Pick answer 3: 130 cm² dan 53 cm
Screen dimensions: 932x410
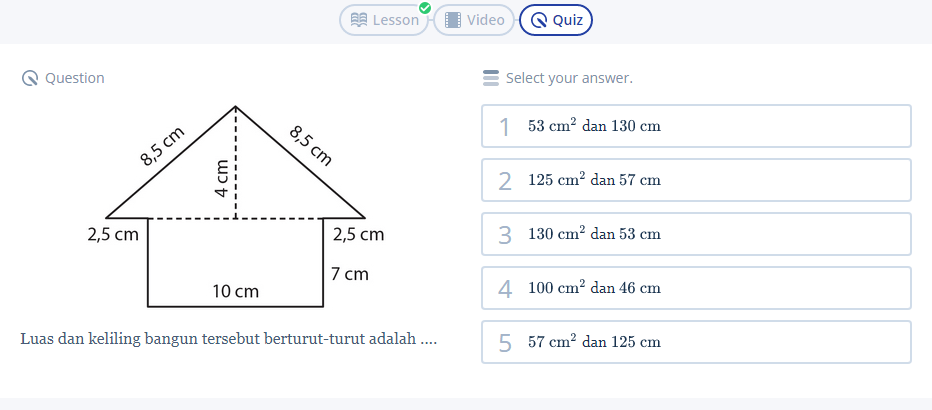(x=696, y=234)
